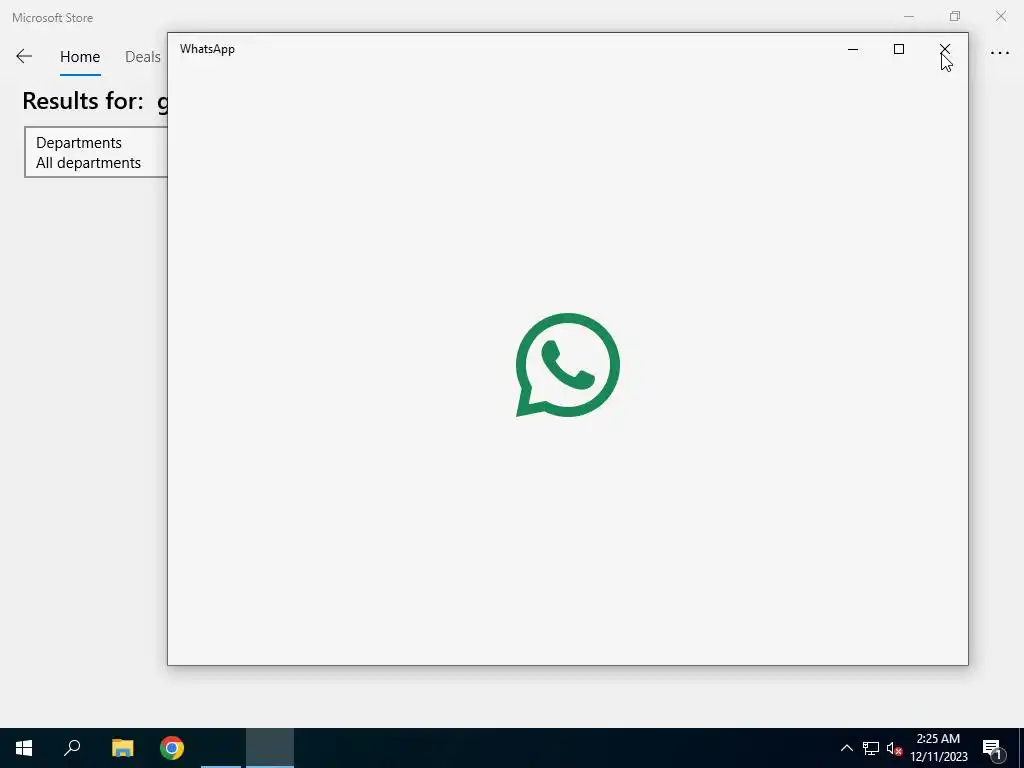Image resolution: width=1024 pixels, height=768 pixels.
Task: Minimize the Microsoft Store window
Action: tap(909, 16)
